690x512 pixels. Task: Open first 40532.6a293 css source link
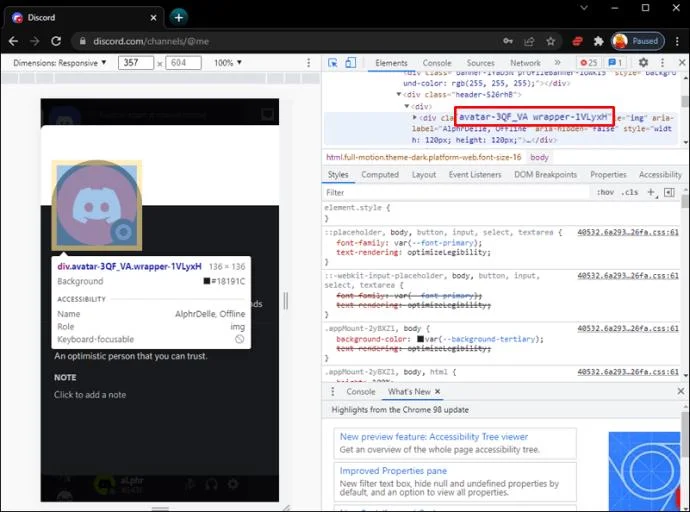coord(628,232)
